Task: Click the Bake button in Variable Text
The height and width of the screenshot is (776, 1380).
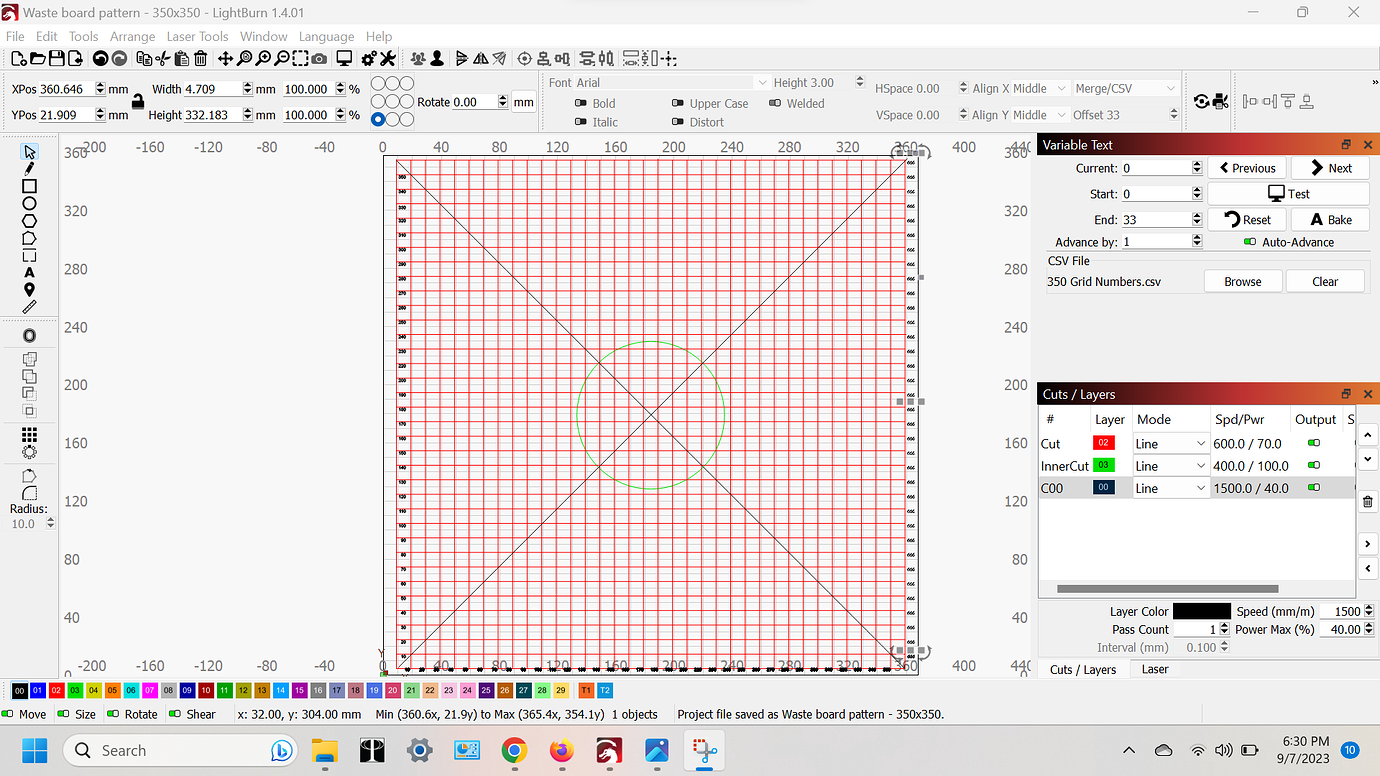Action: (1331, 219)
